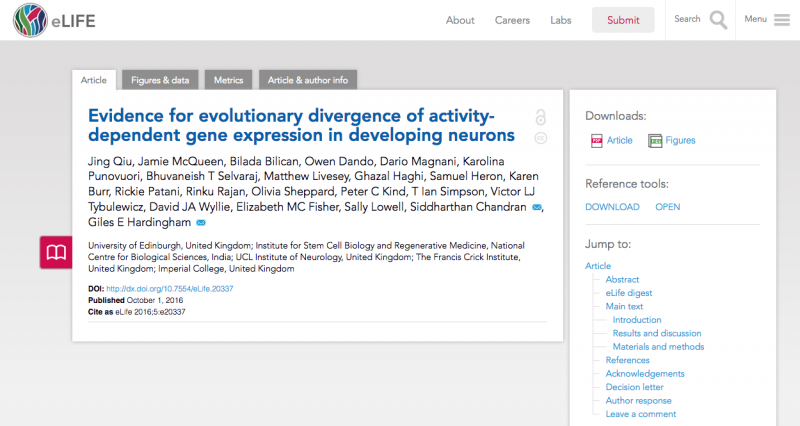The image size is (800, 426).
Task: Click email icon beside Siddharthan Chandran
Action: (x=537, y=207)
